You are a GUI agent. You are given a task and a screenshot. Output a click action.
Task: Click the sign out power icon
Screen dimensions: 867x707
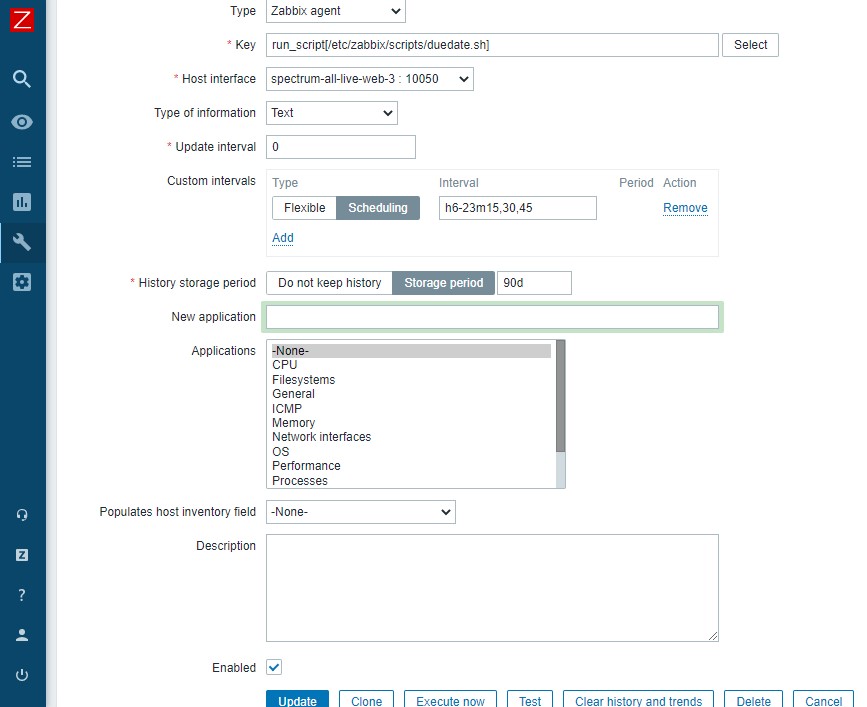[22, 675]
